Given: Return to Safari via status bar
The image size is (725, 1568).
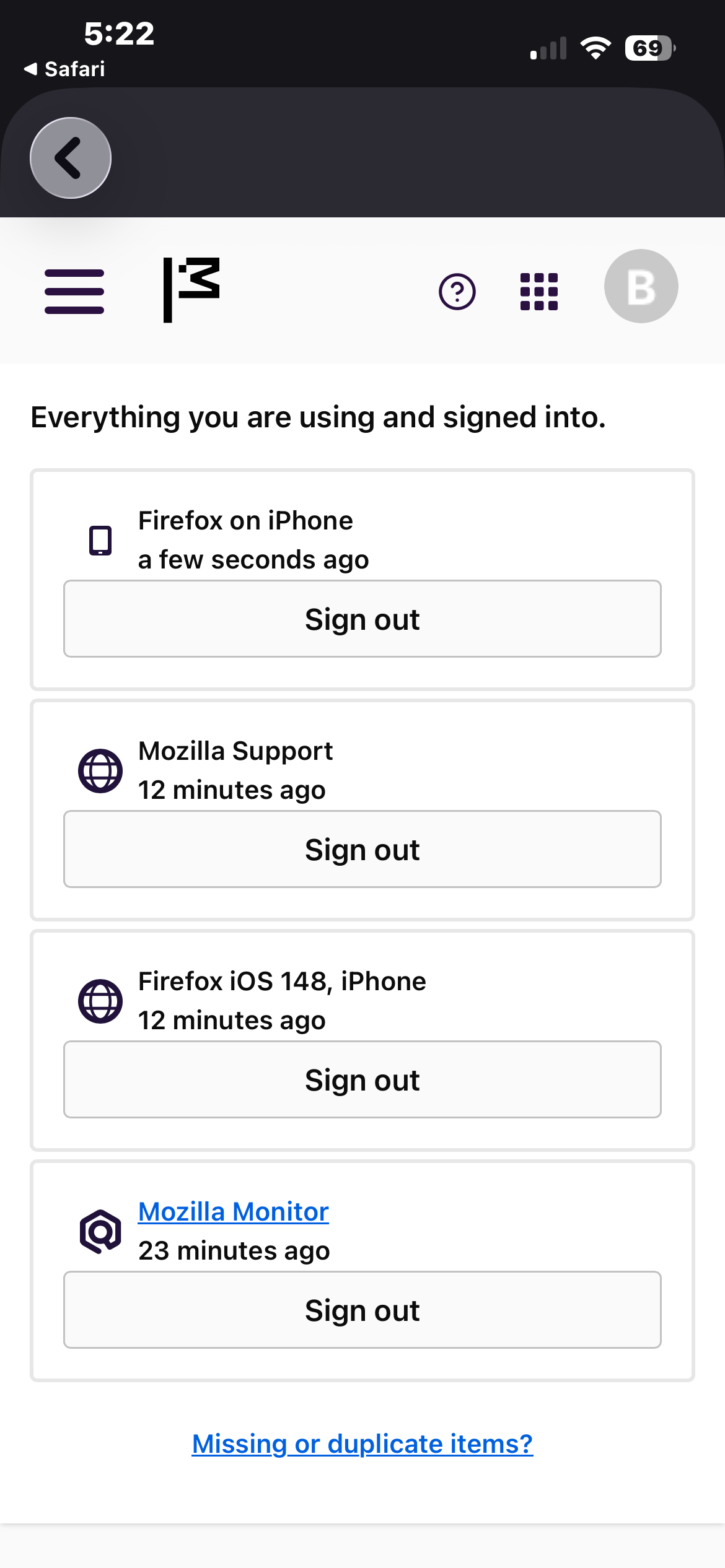Looking at the screenshot, I should [x=64, y=69].
